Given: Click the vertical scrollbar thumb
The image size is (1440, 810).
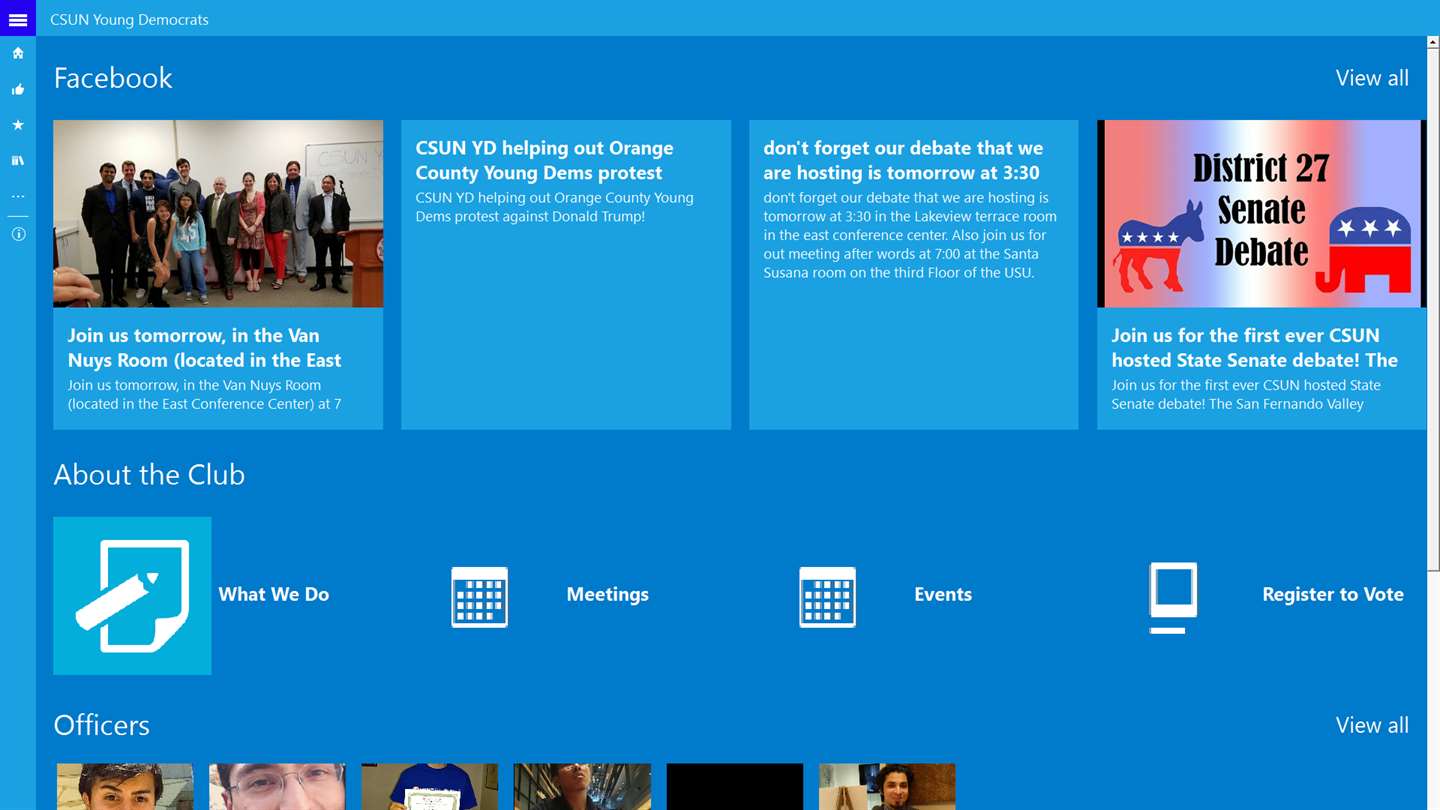Looking at the screenshot, I should tap(1433, 310).
